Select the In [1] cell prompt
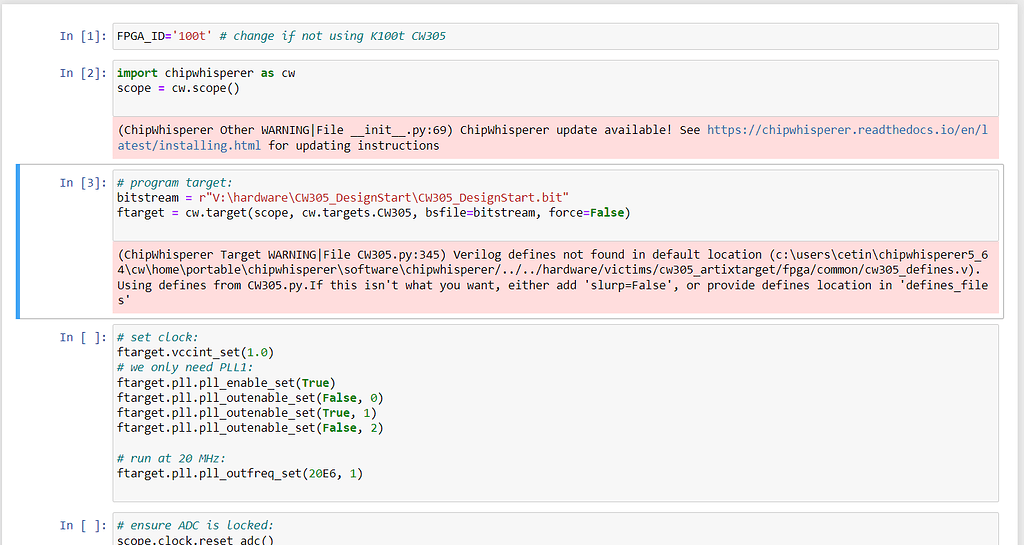Screen dimensions: 1024x545 click(x=80, y=36)
